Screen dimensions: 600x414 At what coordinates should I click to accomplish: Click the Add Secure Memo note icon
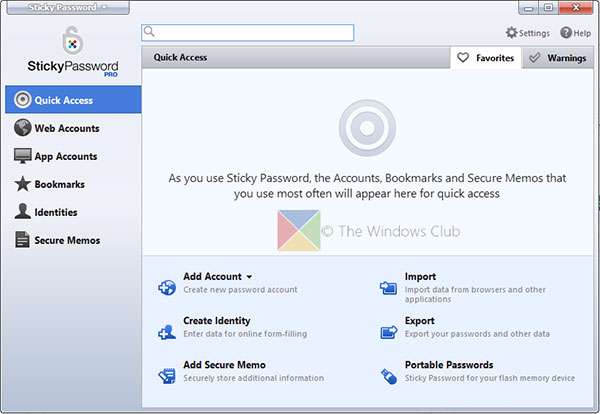[167, 376]
